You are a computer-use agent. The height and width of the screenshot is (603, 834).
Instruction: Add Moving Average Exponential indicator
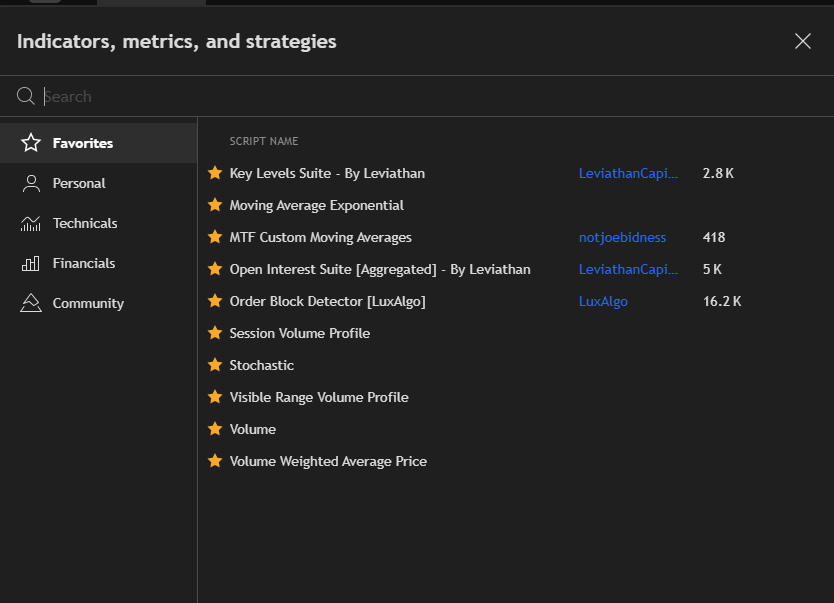316,205
